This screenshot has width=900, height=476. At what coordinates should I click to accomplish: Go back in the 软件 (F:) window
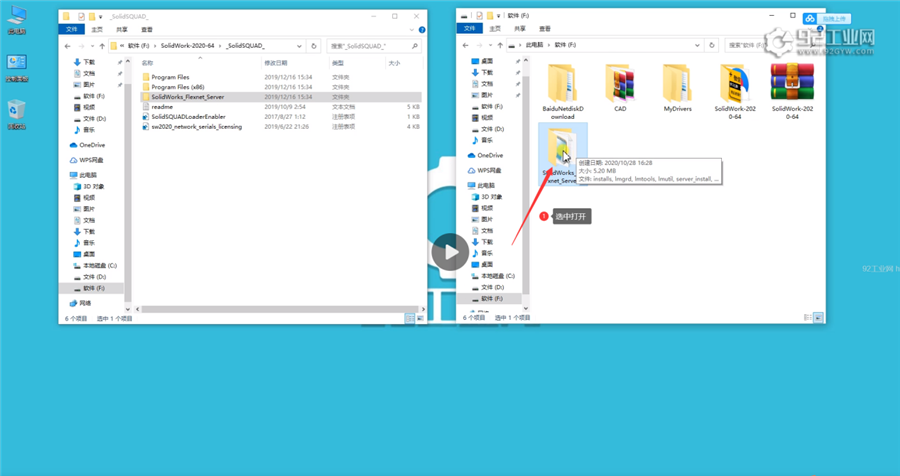(464, 45)
